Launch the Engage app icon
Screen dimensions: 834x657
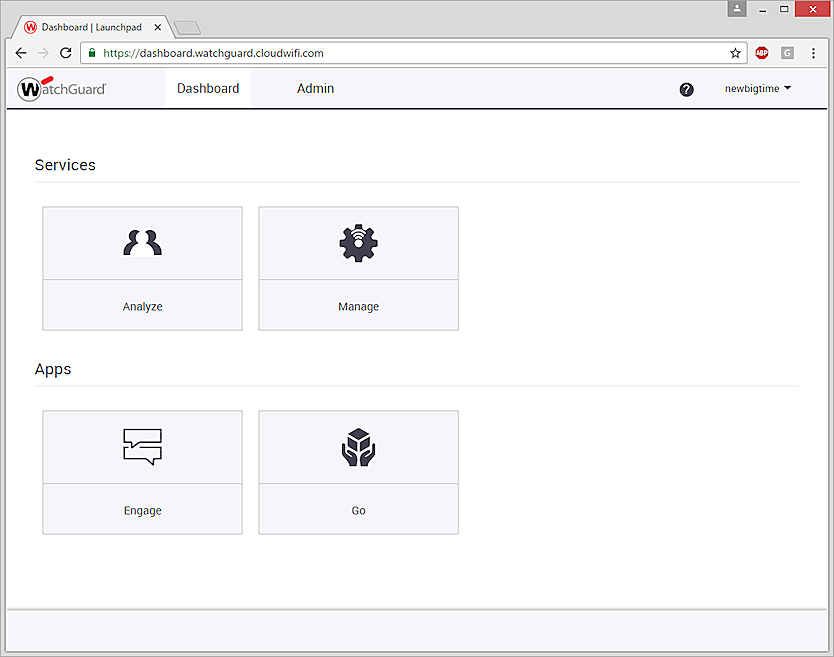(x=142, y=447)
